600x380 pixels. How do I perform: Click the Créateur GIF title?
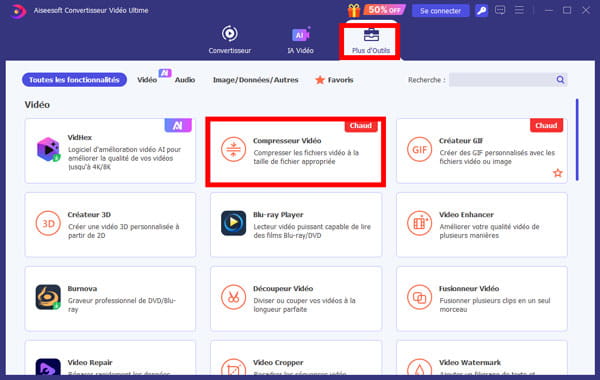[461, 141]
